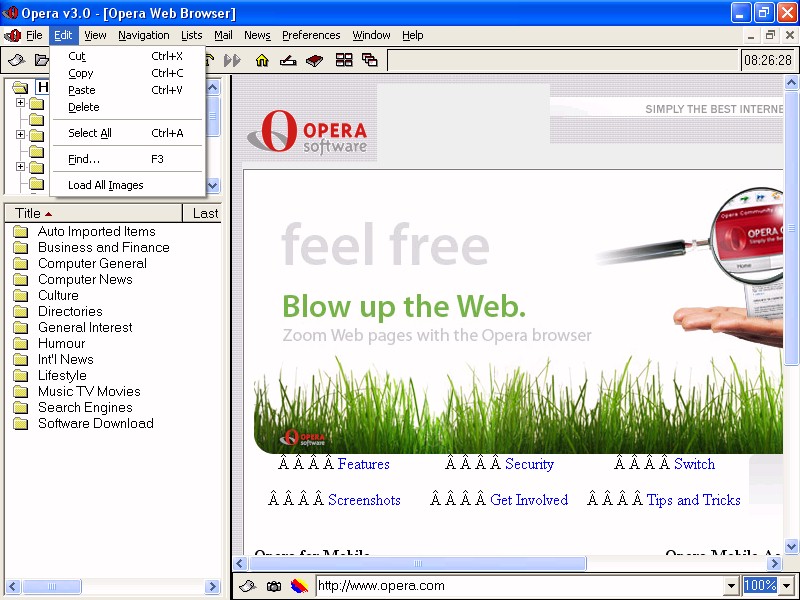This screenshot has width=800, height=600.
Task: Click the hotlist tree's scroll-down arrow
Action: [x=213, y=186]
